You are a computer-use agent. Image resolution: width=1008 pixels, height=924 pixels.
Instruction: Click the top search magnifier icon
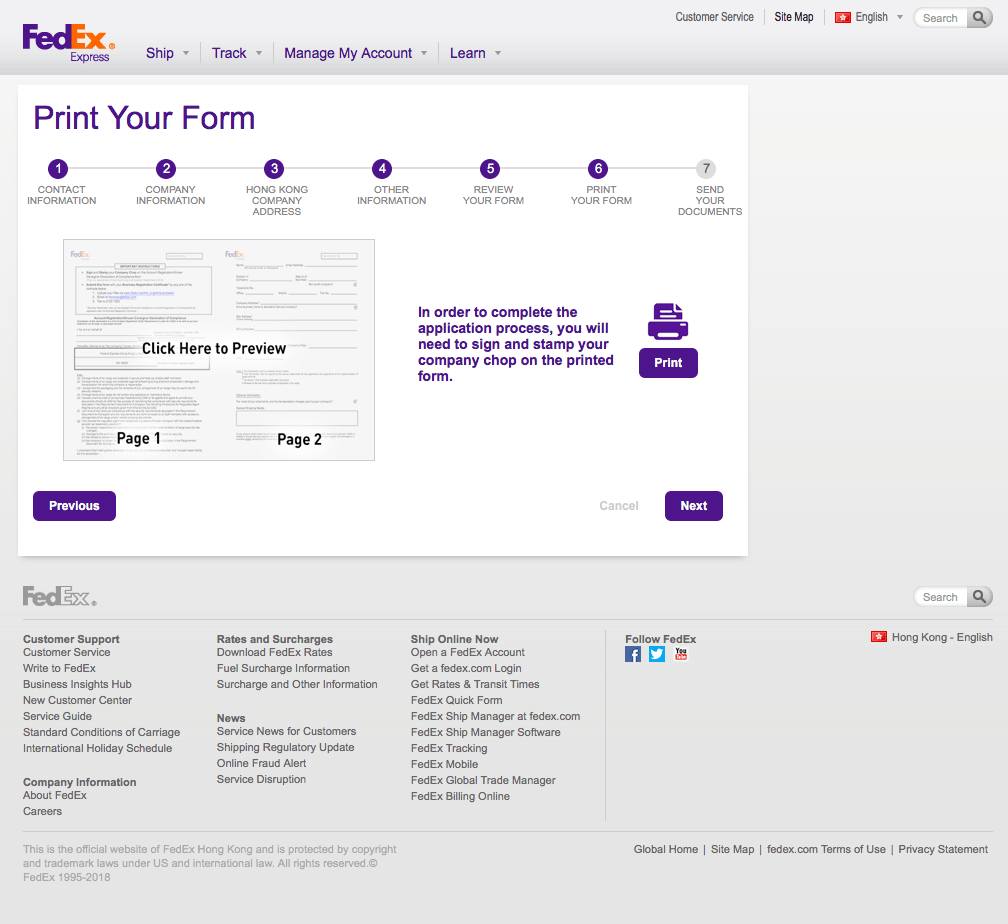click(979, 17)
